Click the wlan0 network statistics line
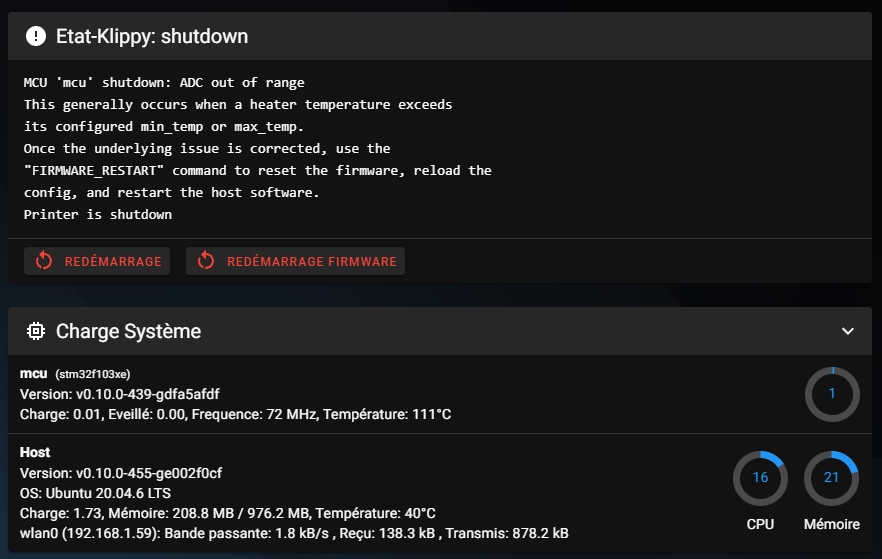Image resolution: width=882 pixels, height=559 pixels. click(x=294, y=532)
